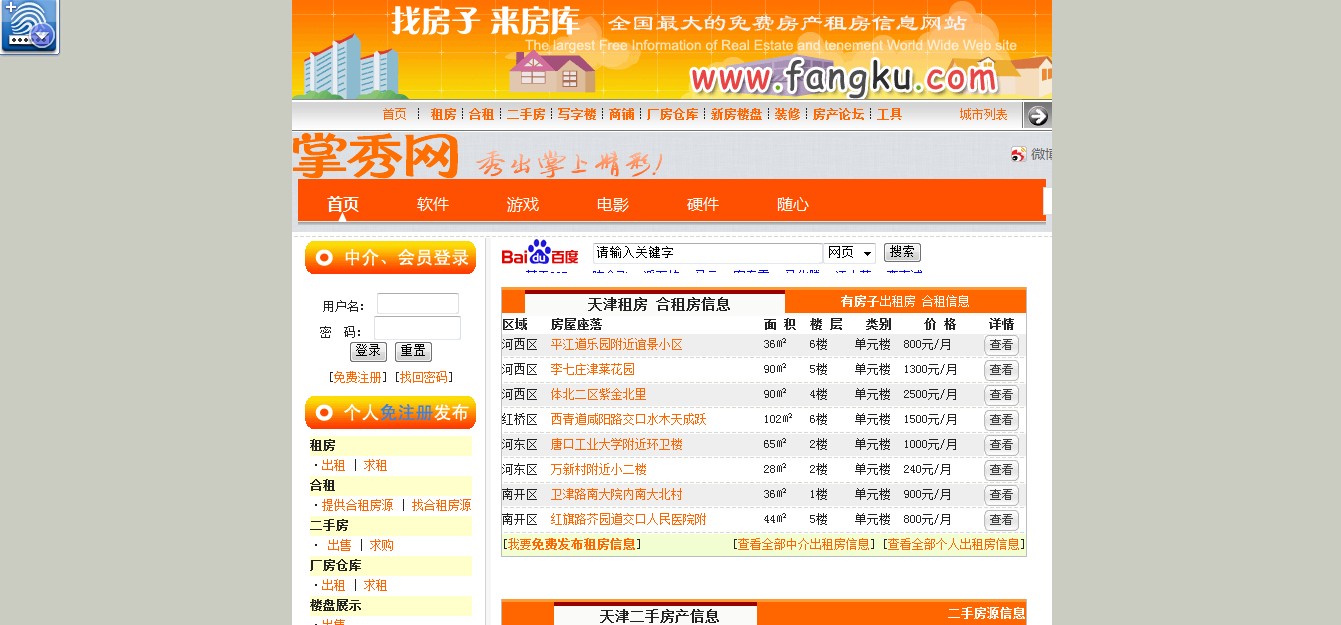Screen dimensions: 1341x625
Task: Click the arrow icon beside 城市列表
Action: pyautogui.click(x=1038, y=115)
